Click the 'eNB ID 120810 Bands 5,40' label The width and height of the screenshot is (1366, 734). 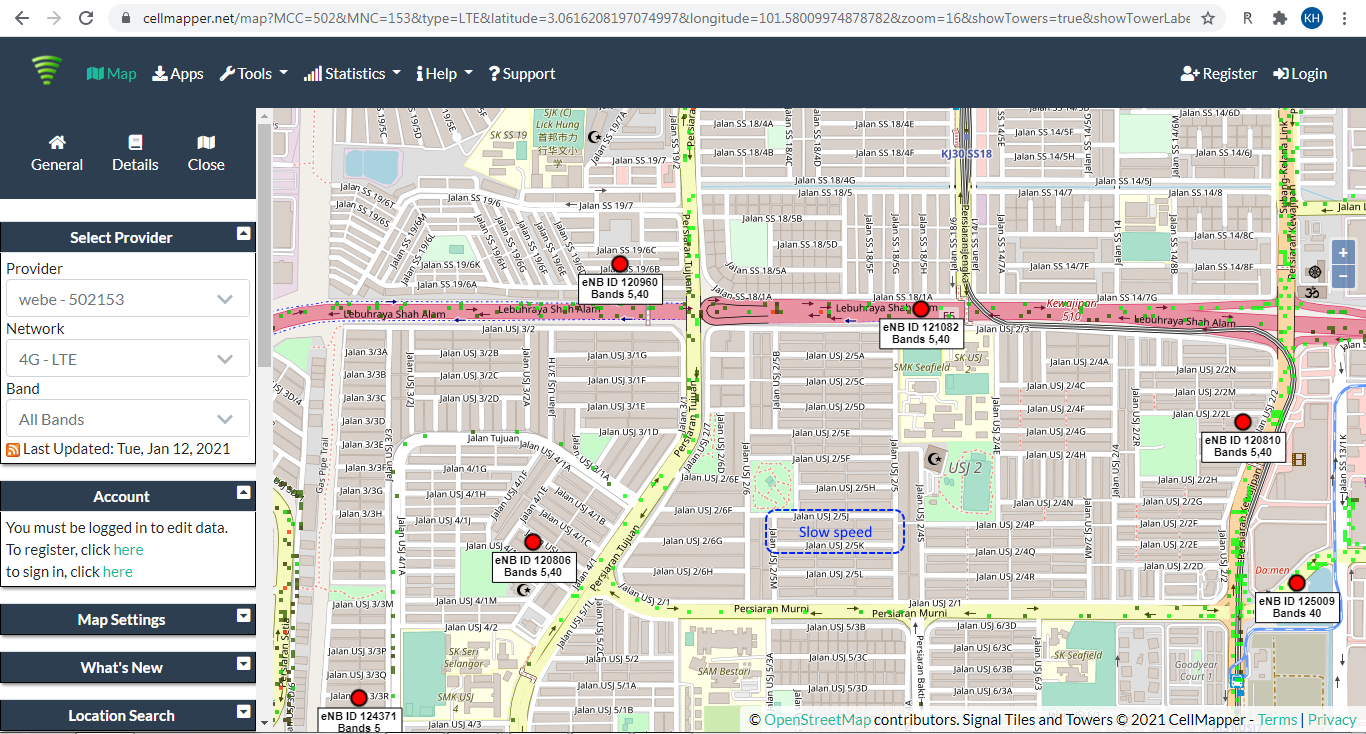(x=1243, y=446)
